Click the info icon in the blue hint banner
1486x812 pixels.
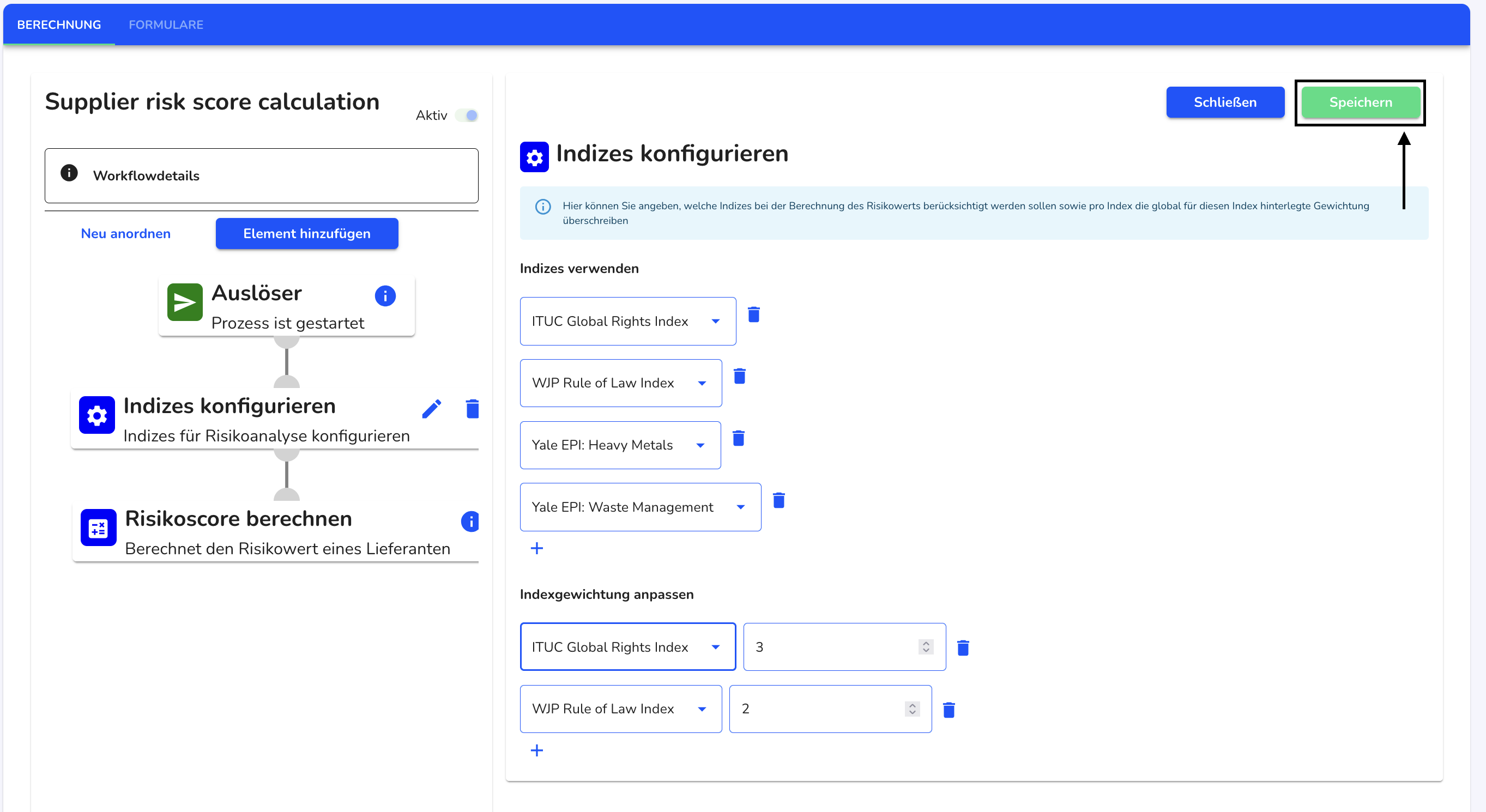tap(543, 207)
